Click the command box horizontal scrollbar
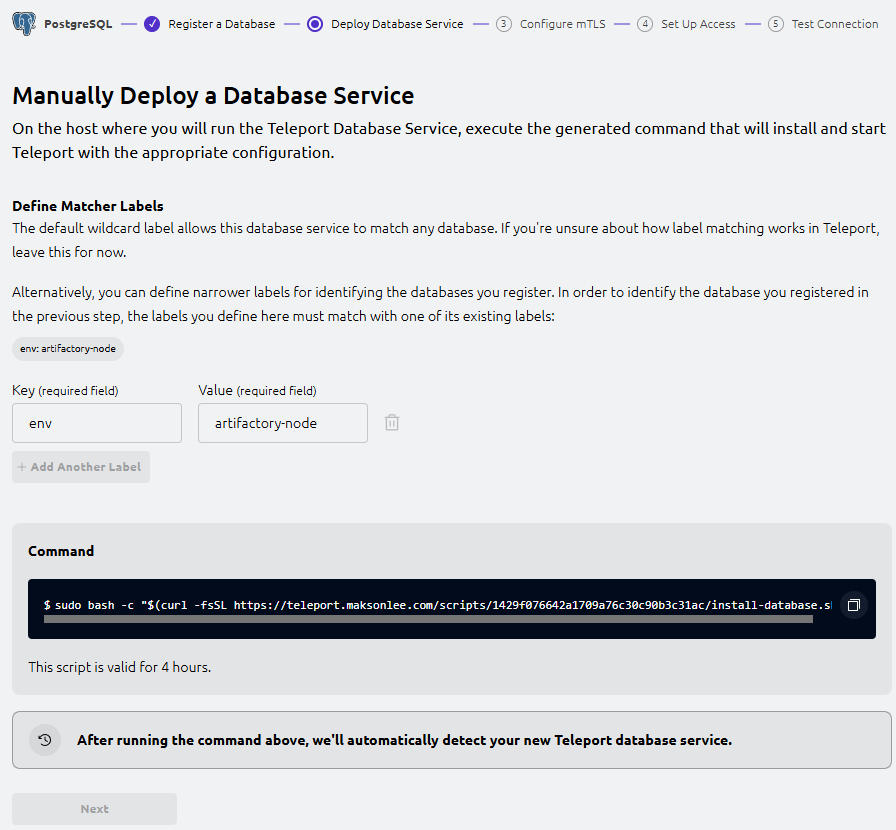 tap(428, 620)
